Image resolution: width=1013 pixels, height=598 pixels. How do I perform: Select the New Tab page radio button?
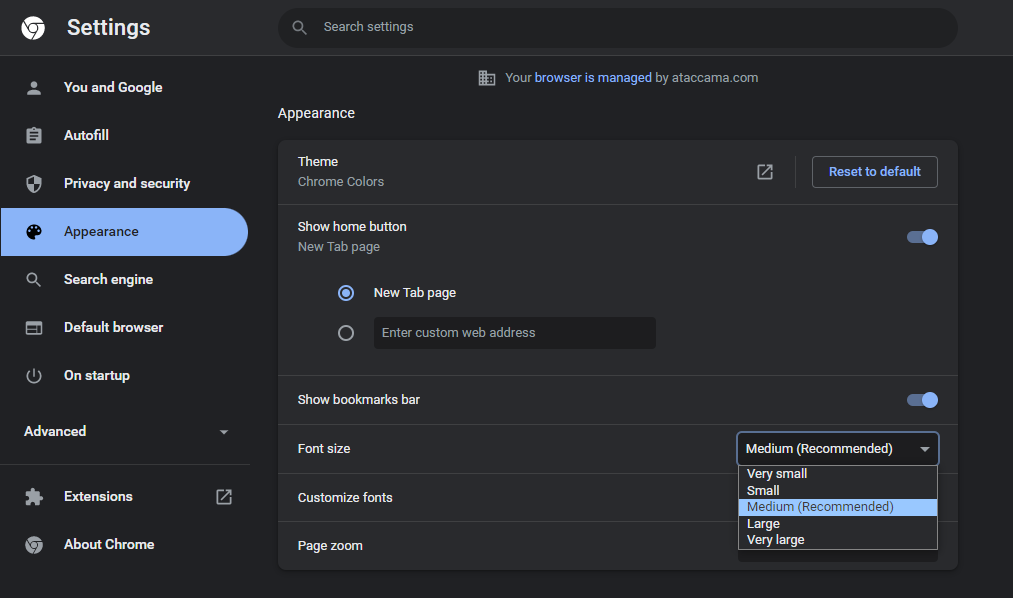tap(346, 292)
